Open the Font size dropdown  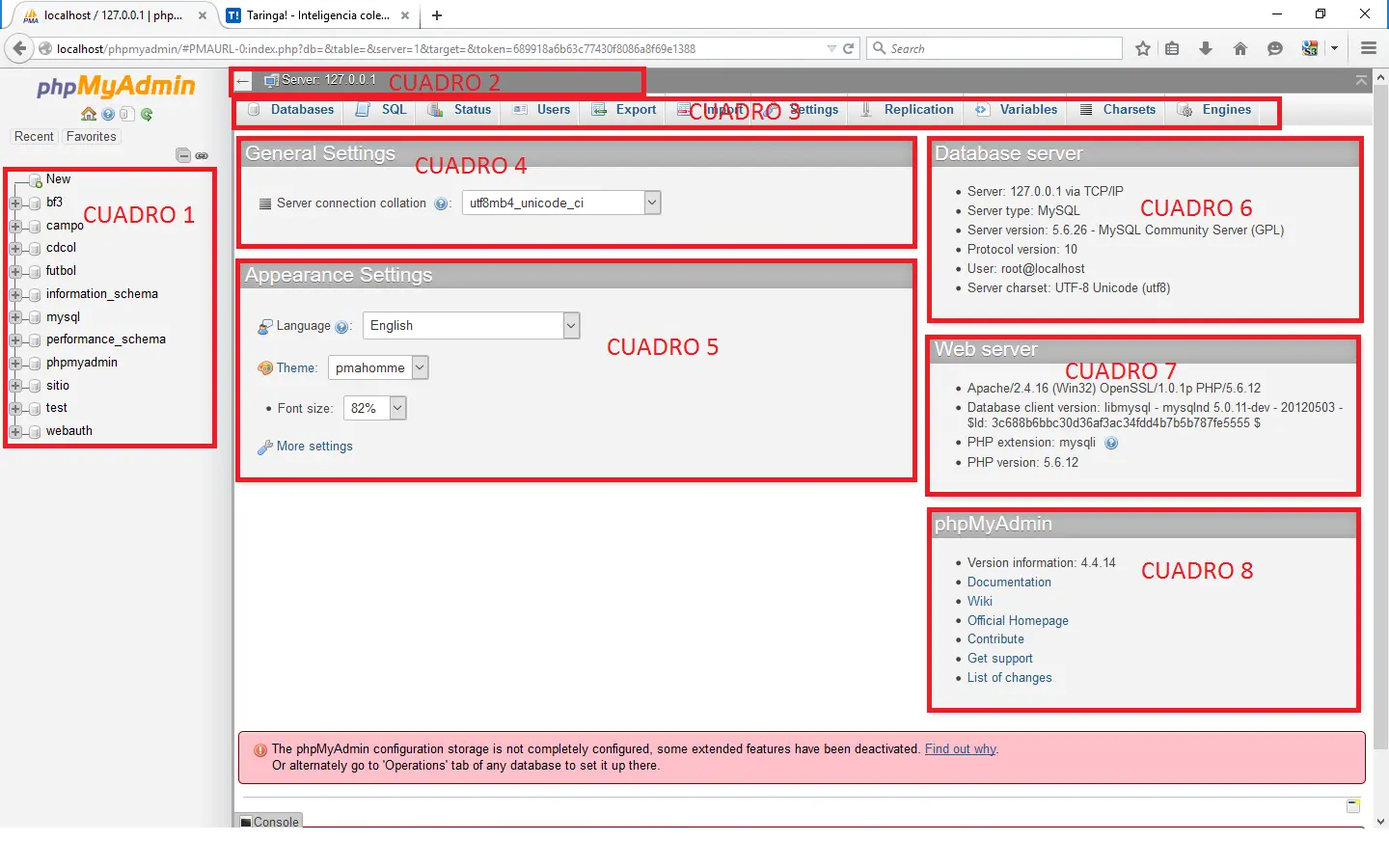click(x=375, y=408)
